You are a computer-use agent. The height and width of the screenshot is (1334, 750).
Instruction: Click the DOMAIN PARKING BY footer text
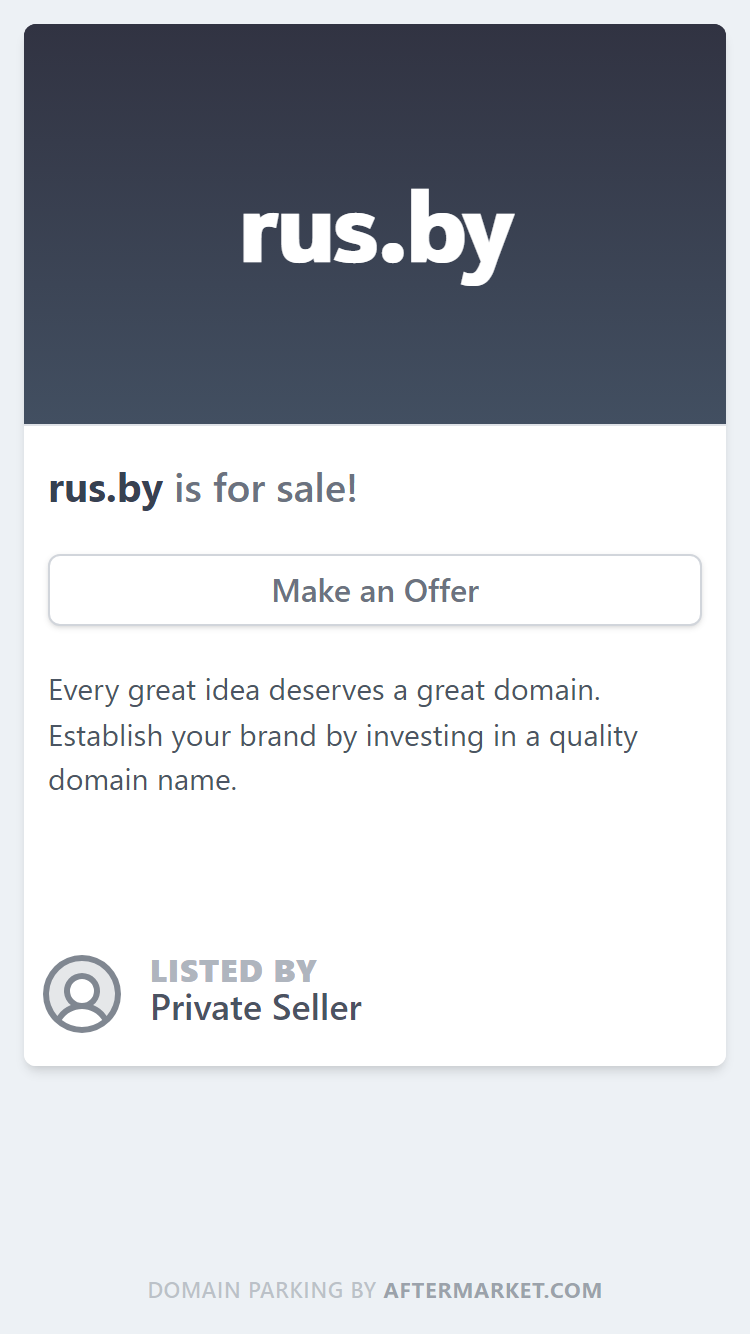tap(262, 1290)
